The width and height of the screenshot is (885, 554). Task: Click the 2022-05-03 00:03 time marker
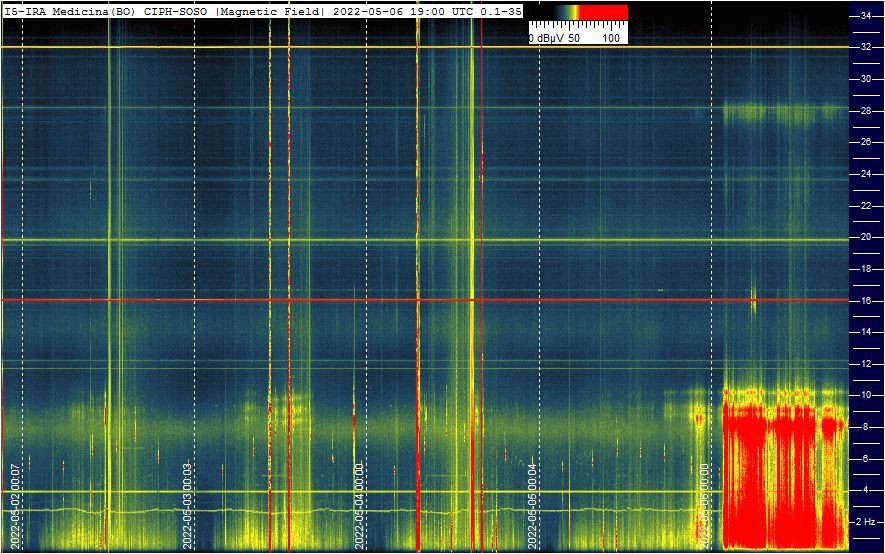(x=187, y=506)
